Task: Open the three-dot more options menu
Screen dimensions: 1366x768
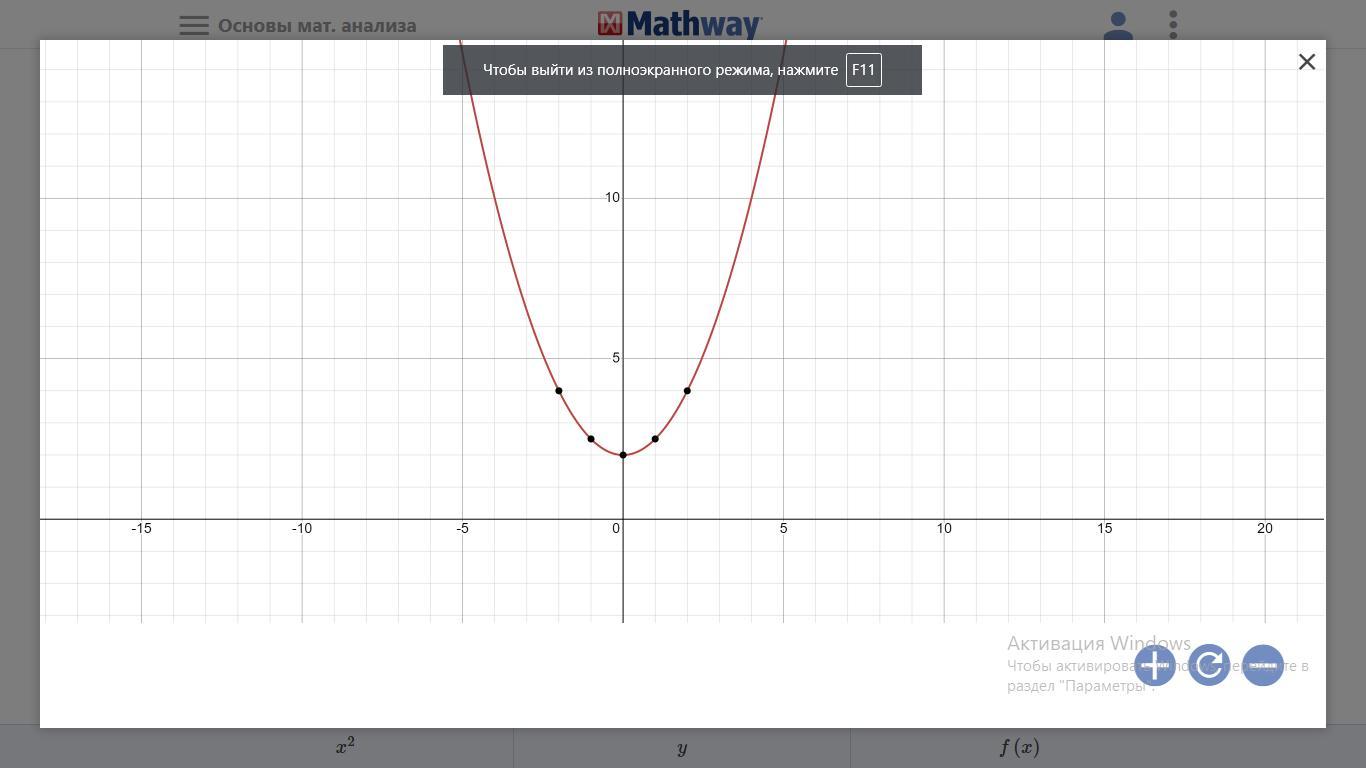Action: pyautogui.click(x=1173, y=26)
